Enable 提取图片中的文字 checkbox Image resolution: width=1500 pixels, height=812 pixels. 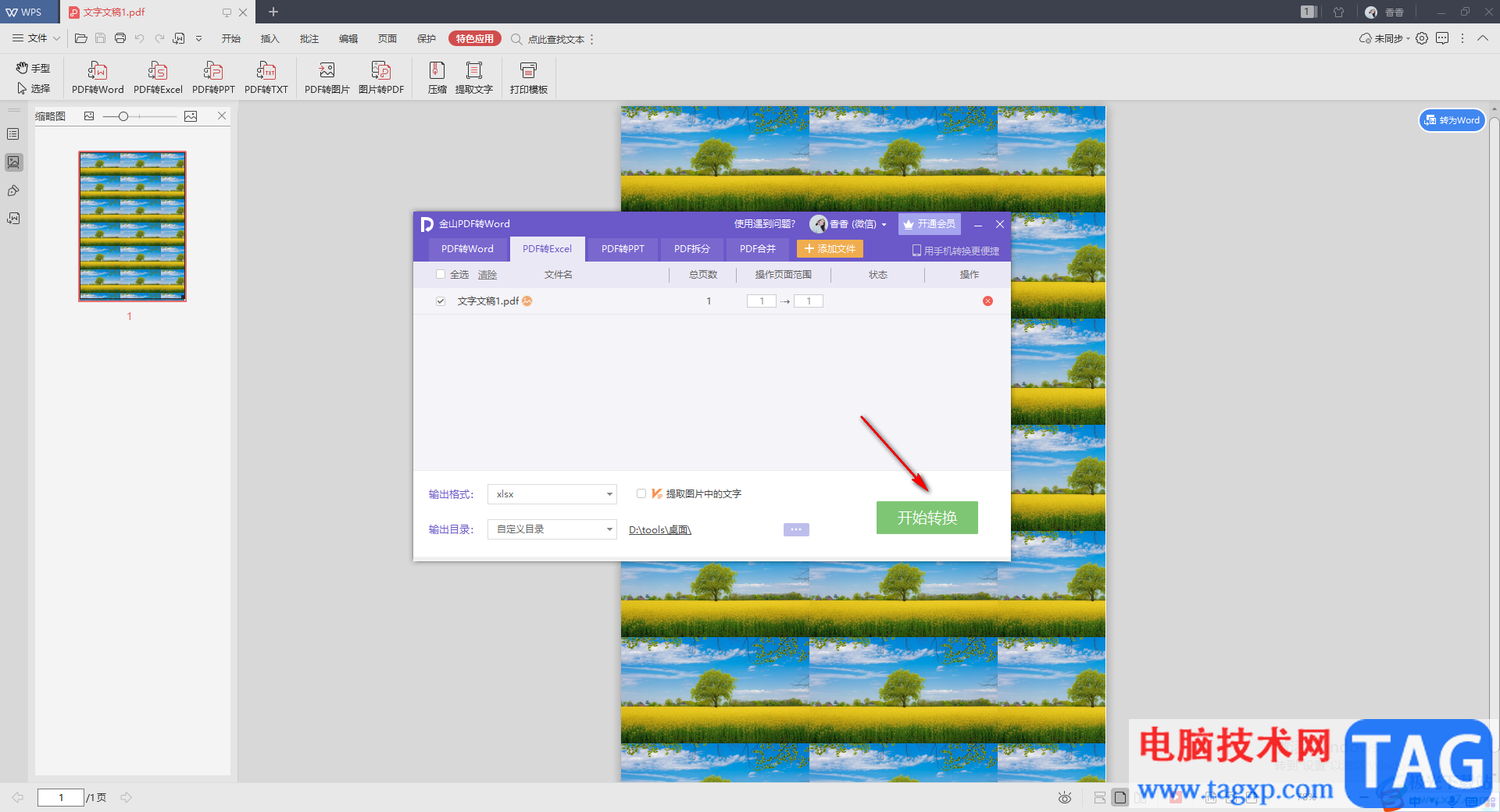click(641, 493)
